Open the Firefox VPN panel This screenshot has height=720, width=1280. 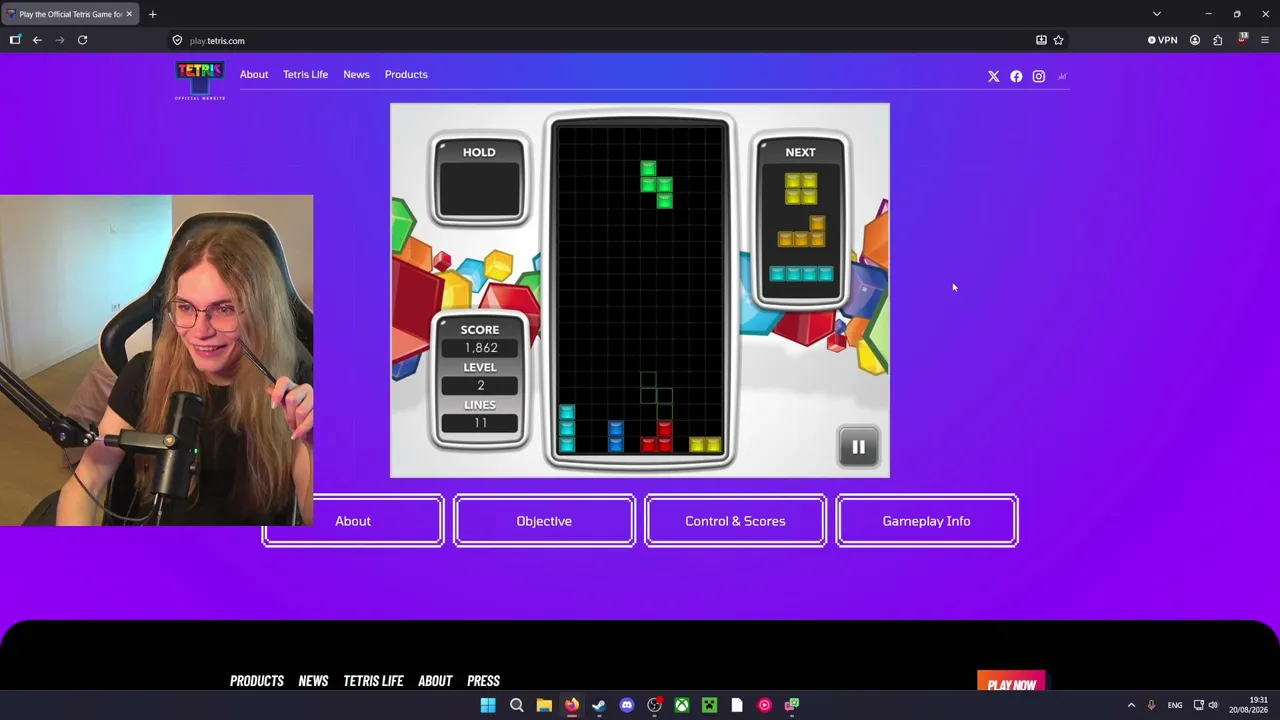click(x=1162, y=40)
